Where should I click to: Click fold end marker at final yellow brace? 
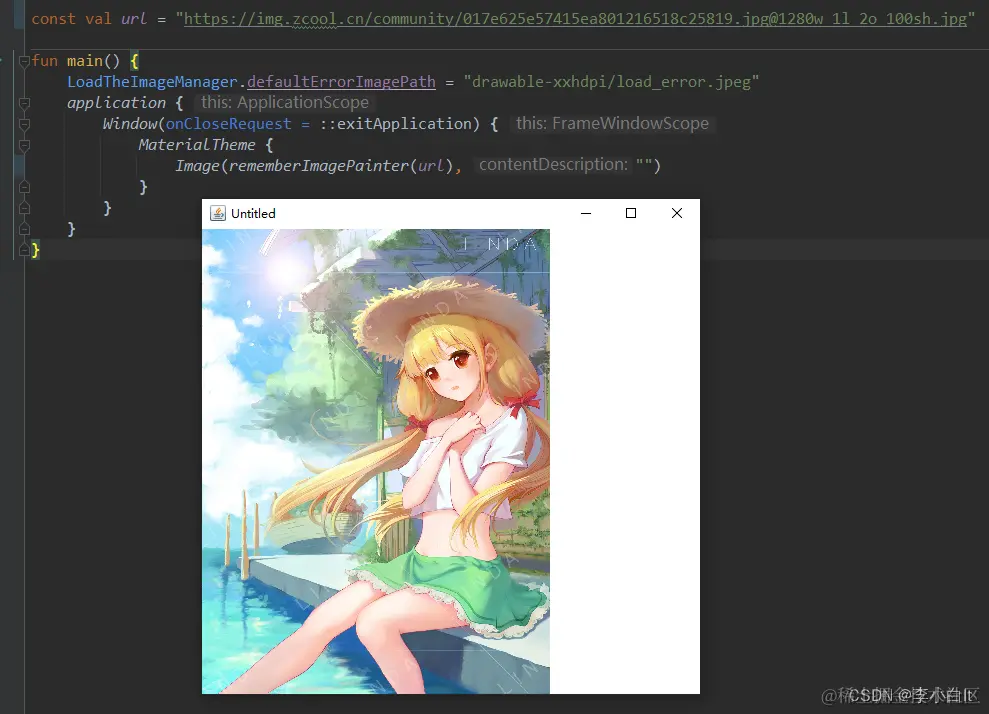24,250
